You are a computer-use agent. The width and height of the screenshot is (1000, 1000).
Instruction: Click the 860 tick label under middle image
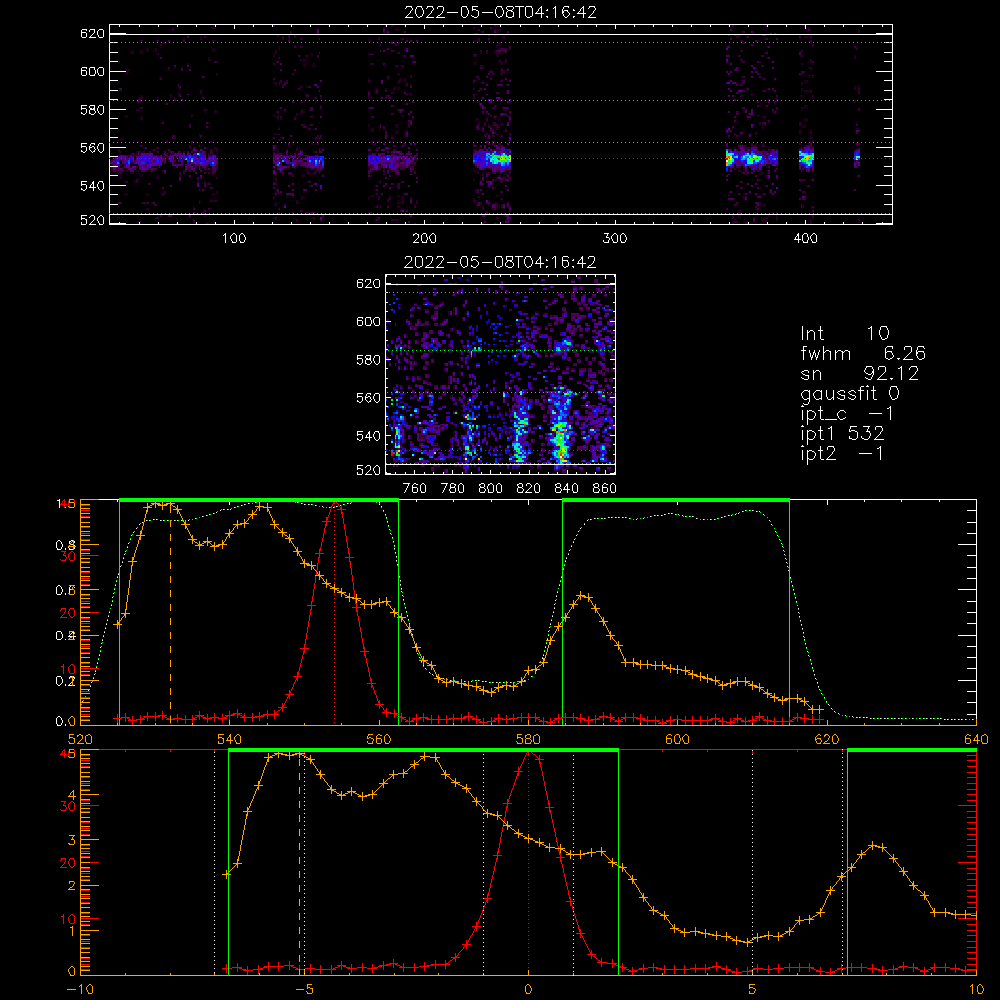point(605,489)
